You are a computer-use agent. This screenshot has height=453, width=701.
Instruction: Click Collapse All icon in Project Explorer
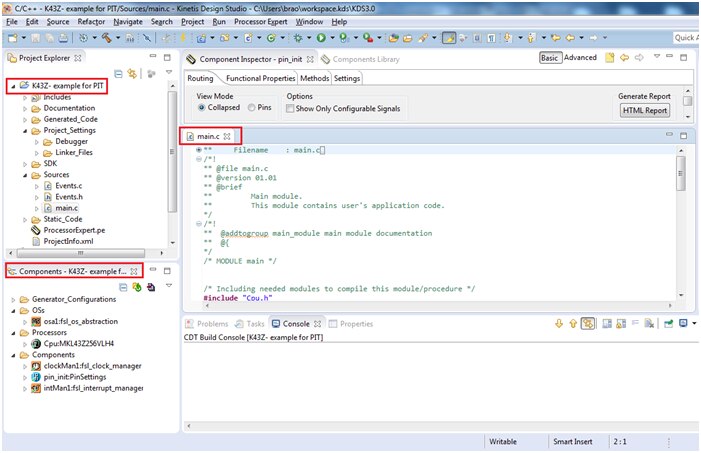click(118, 73)
